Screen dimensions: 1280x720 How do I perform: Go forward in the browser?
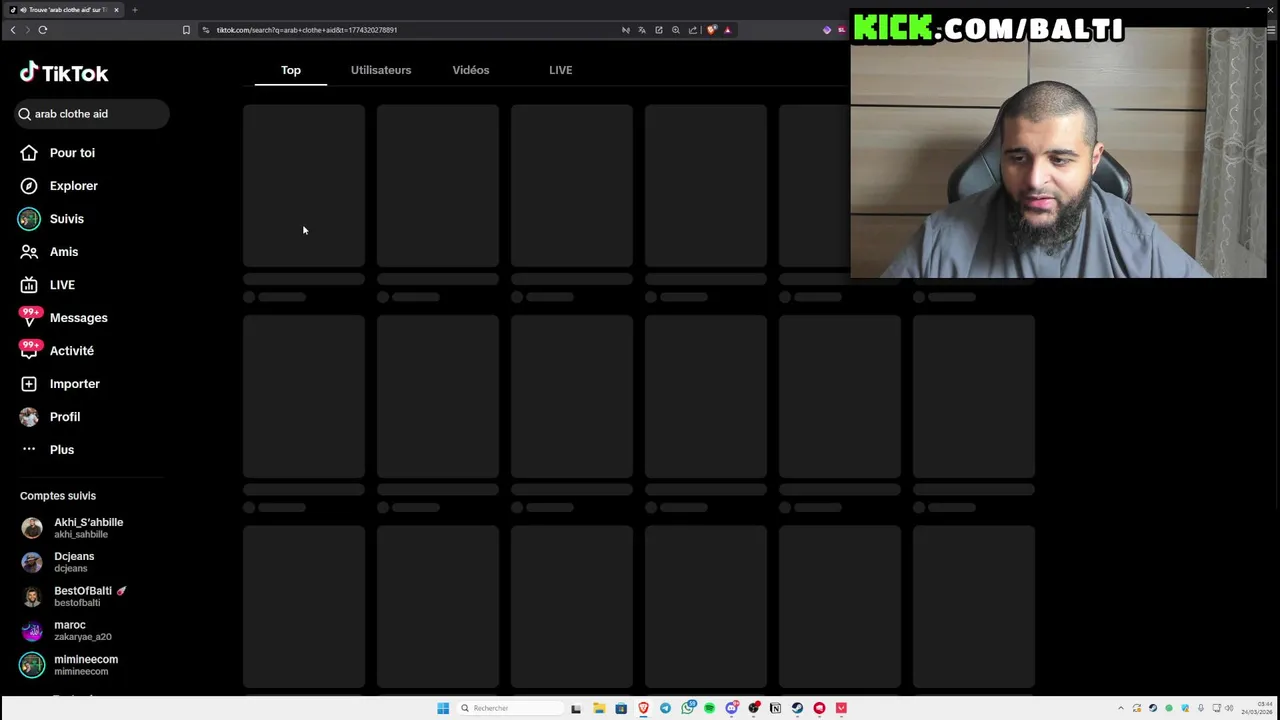pyautogui.click(x=27, y=30)
